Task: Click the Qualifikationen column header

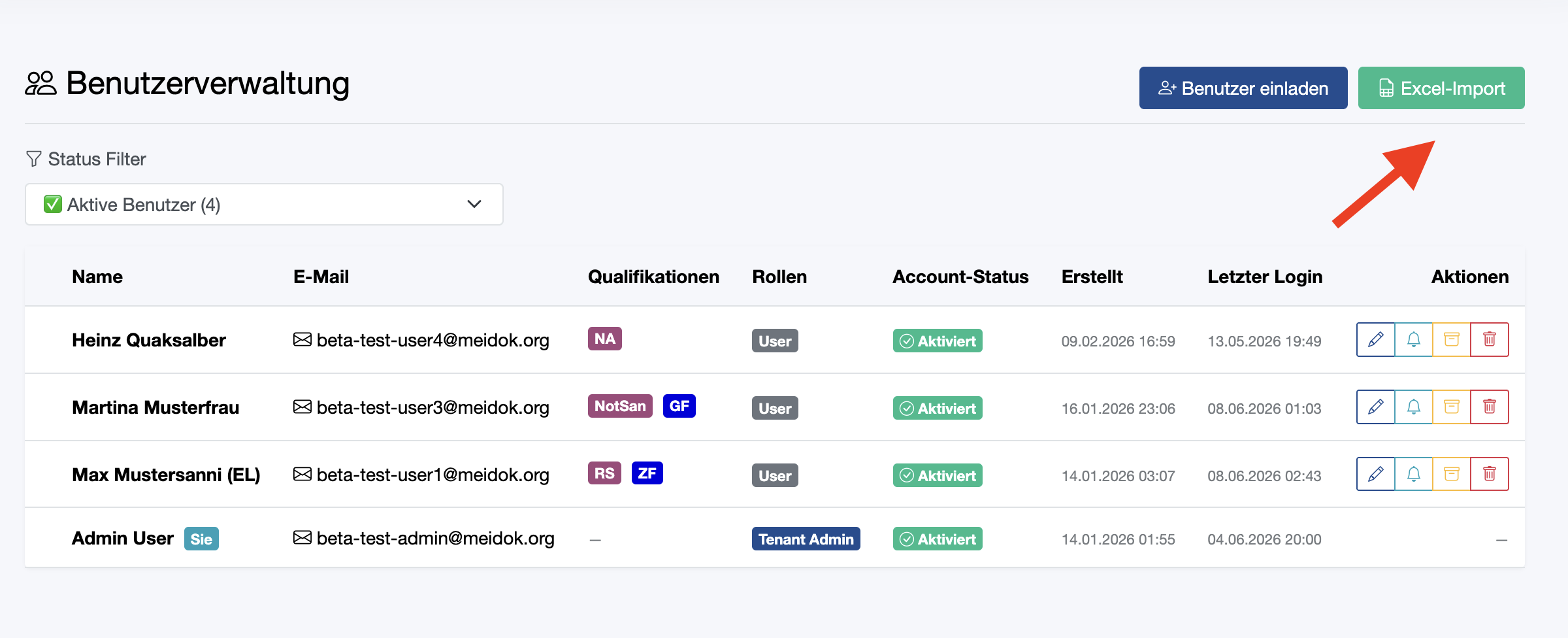Action: tap(653, 277)
